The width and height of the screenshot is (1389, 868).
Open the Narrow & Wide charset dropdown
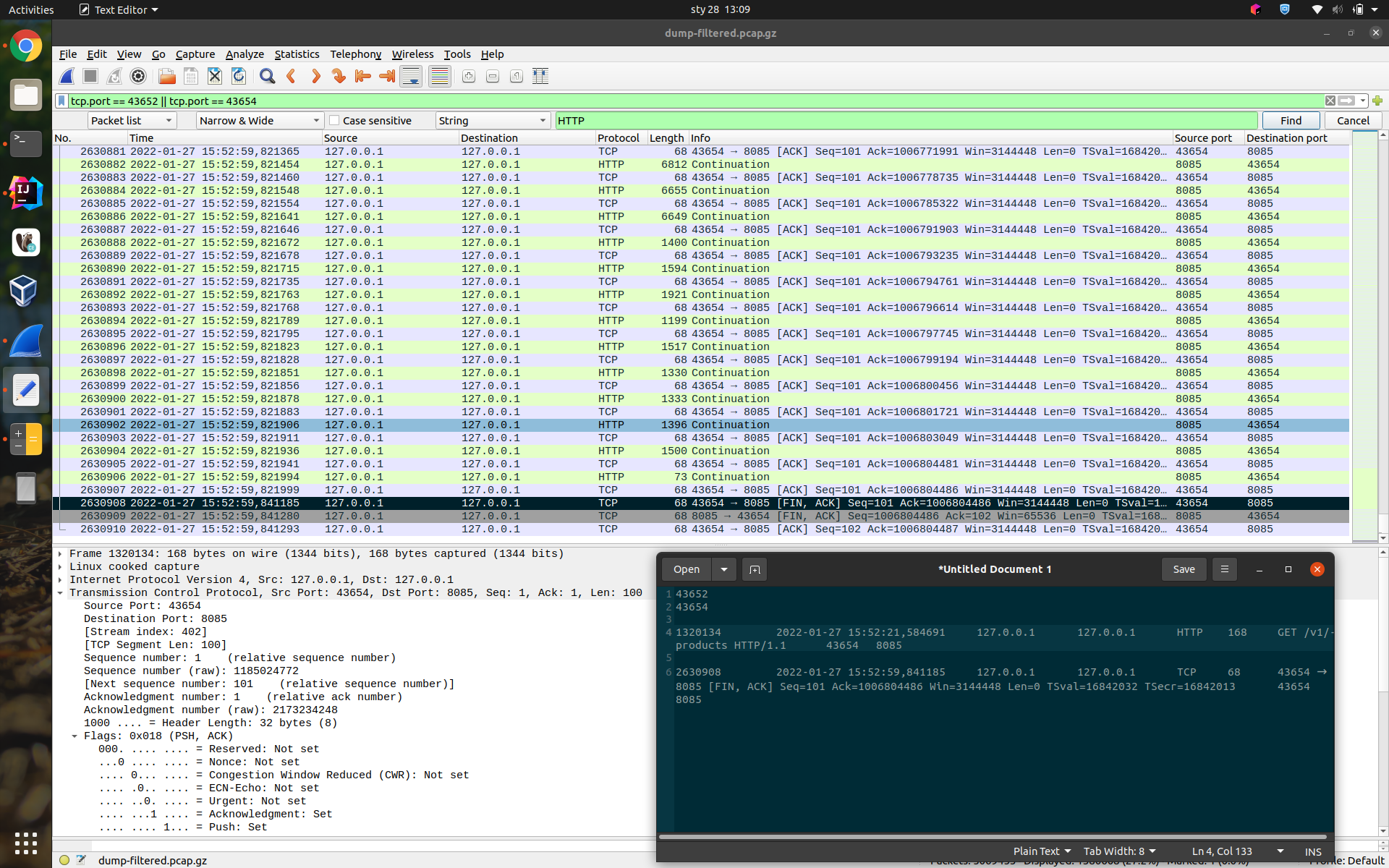click(x=260, y=121)
